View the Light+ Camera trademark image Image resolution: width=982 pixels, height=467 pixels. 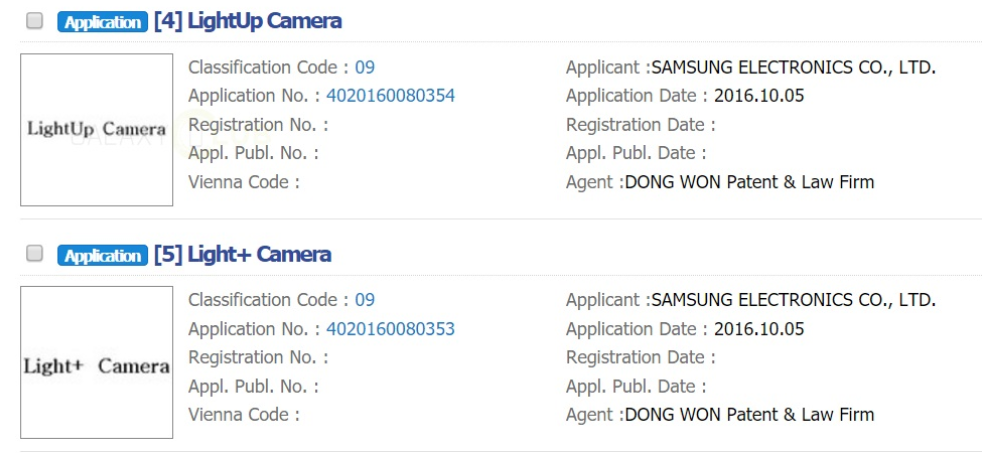[97, 363]
